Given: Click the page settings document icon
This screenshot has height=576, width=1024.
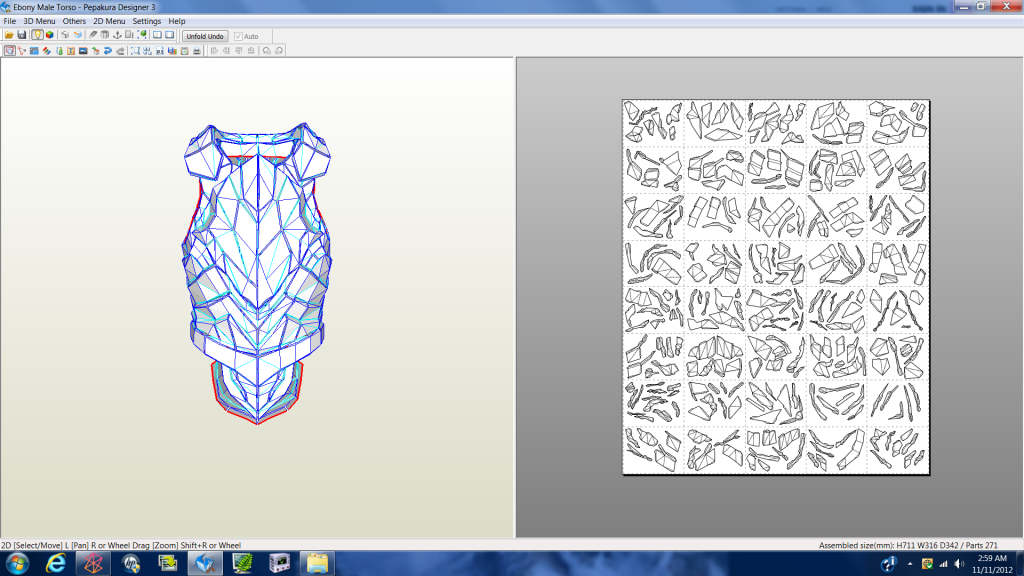Looking at the screenshot, I should (160, 51).
